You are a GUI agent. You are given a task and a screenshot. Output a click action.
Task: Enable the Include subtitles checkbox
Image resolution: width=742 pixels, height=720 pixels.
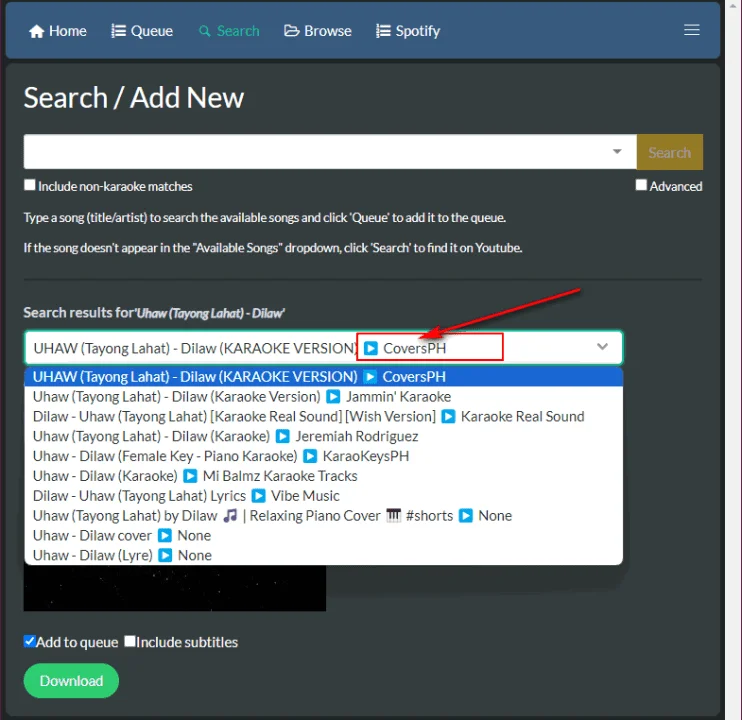click(x=130, y=641)
